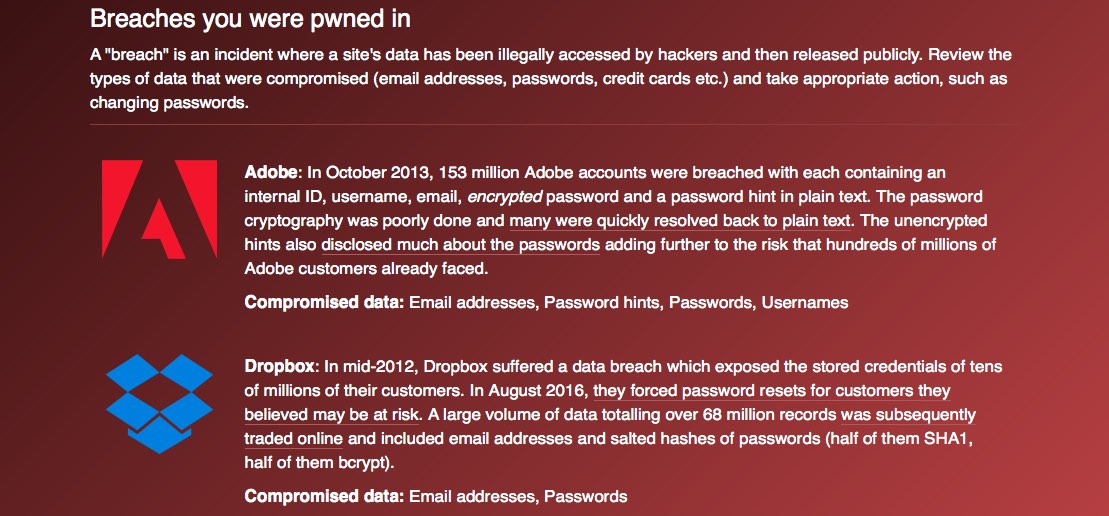
Task: Click "Usernames" in Adobe compromised data list
Action: 804,302
